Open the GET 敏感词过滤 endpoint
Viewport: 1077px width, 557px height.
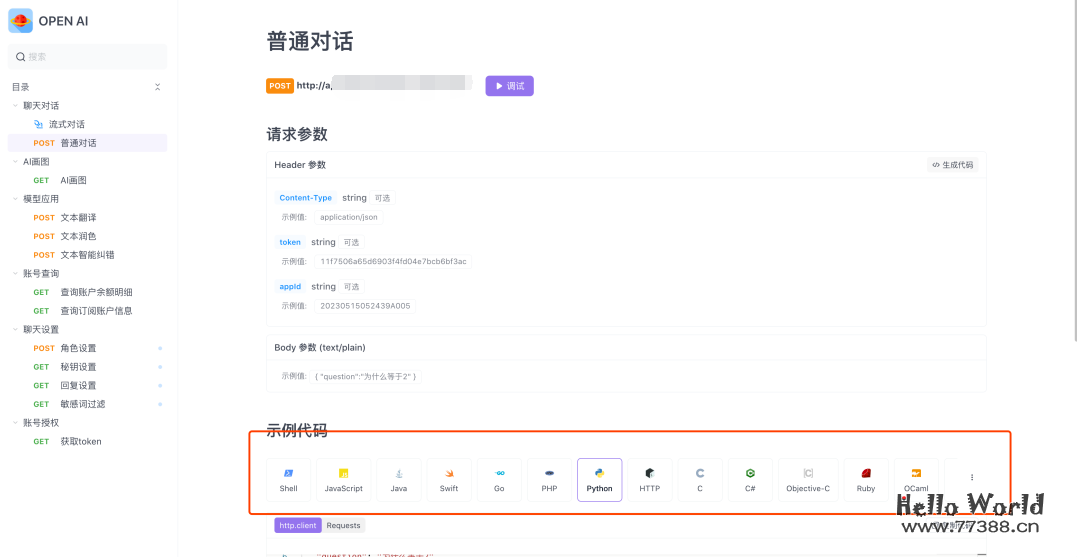[87, 404]
